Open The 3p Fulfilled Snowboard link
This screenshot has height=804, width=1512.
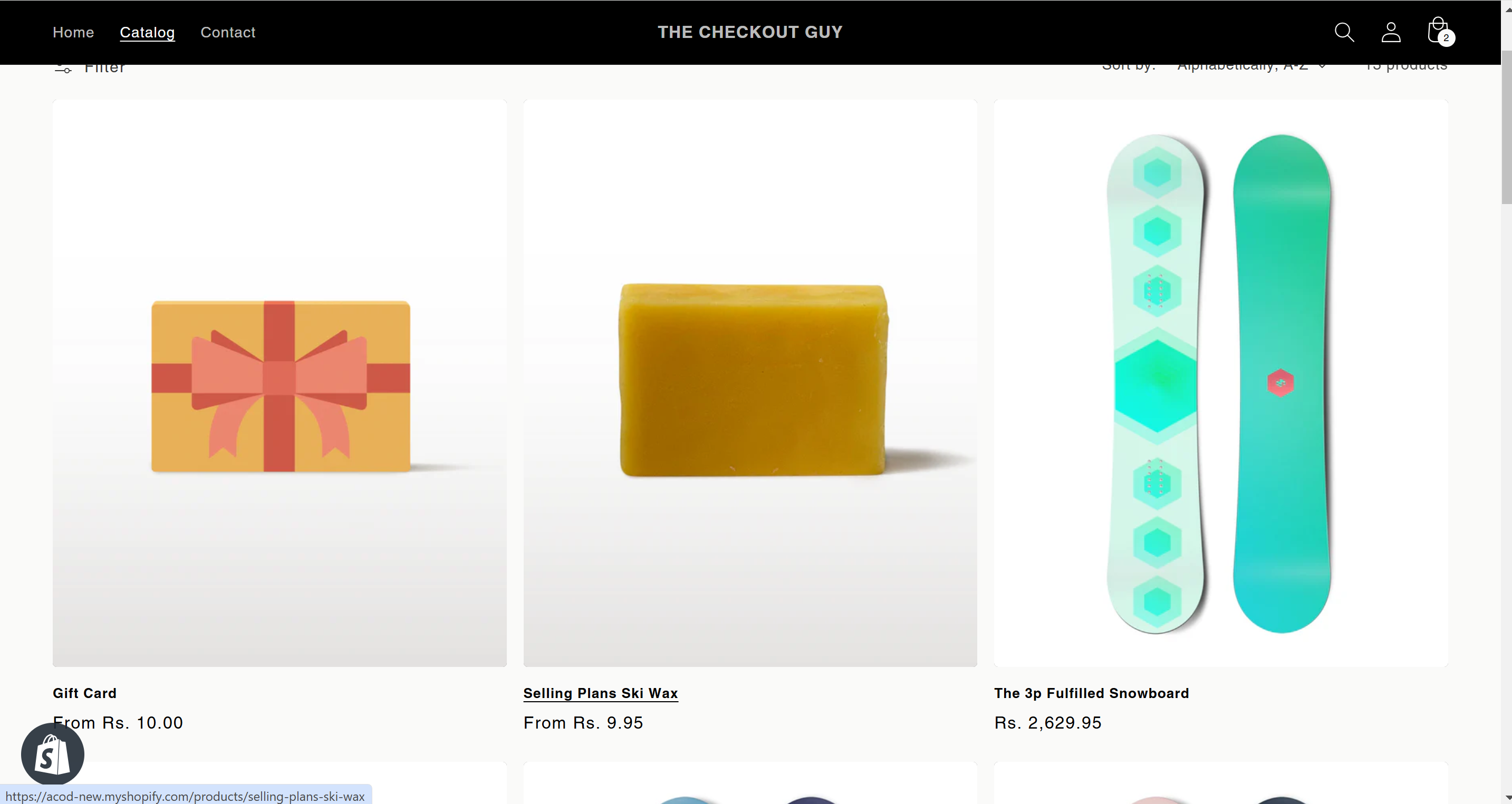1091,693
